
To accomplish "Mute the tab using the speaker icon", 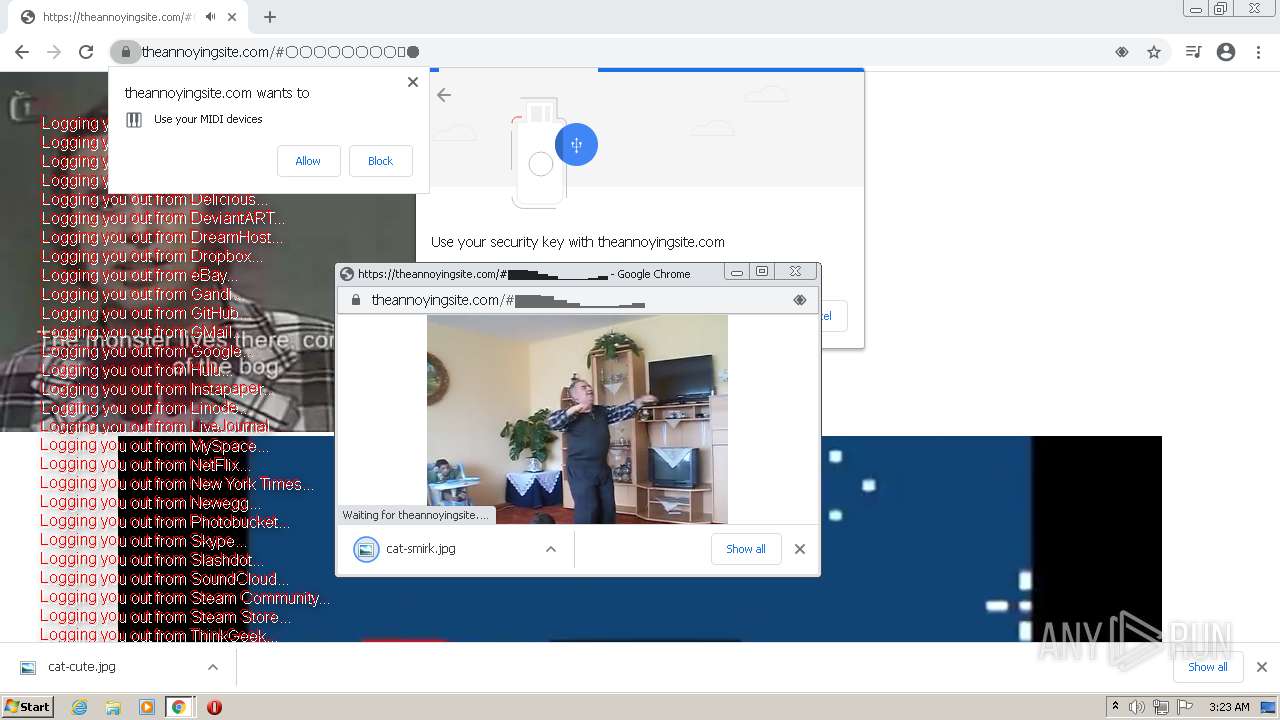I will [211, 17].
